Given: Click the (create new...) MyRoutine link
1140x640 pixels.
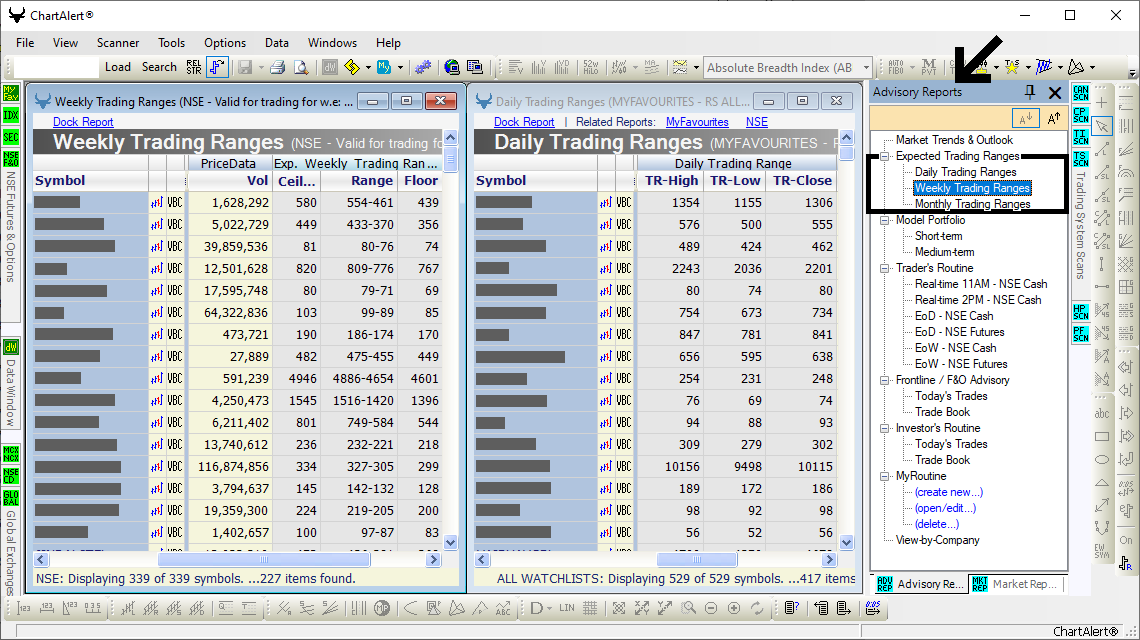Looking at the screenshot, I should [949, 492].
